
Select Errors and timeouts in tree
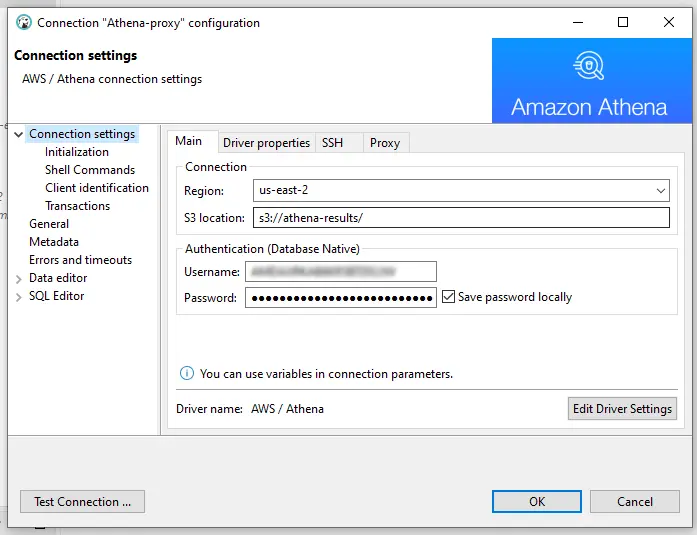pos(80,260)
